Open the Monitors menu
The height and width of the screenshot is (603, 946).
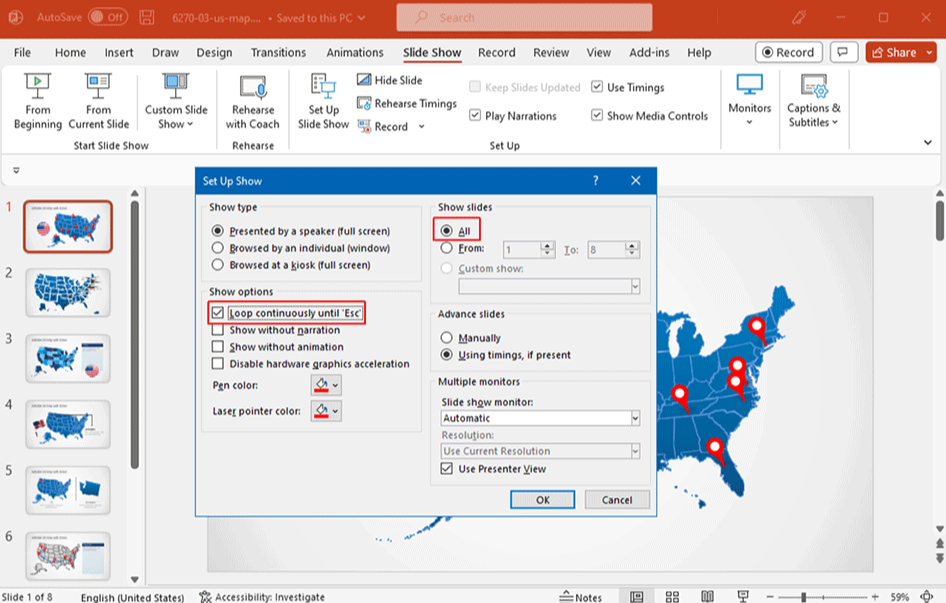[x=749, y=100]
